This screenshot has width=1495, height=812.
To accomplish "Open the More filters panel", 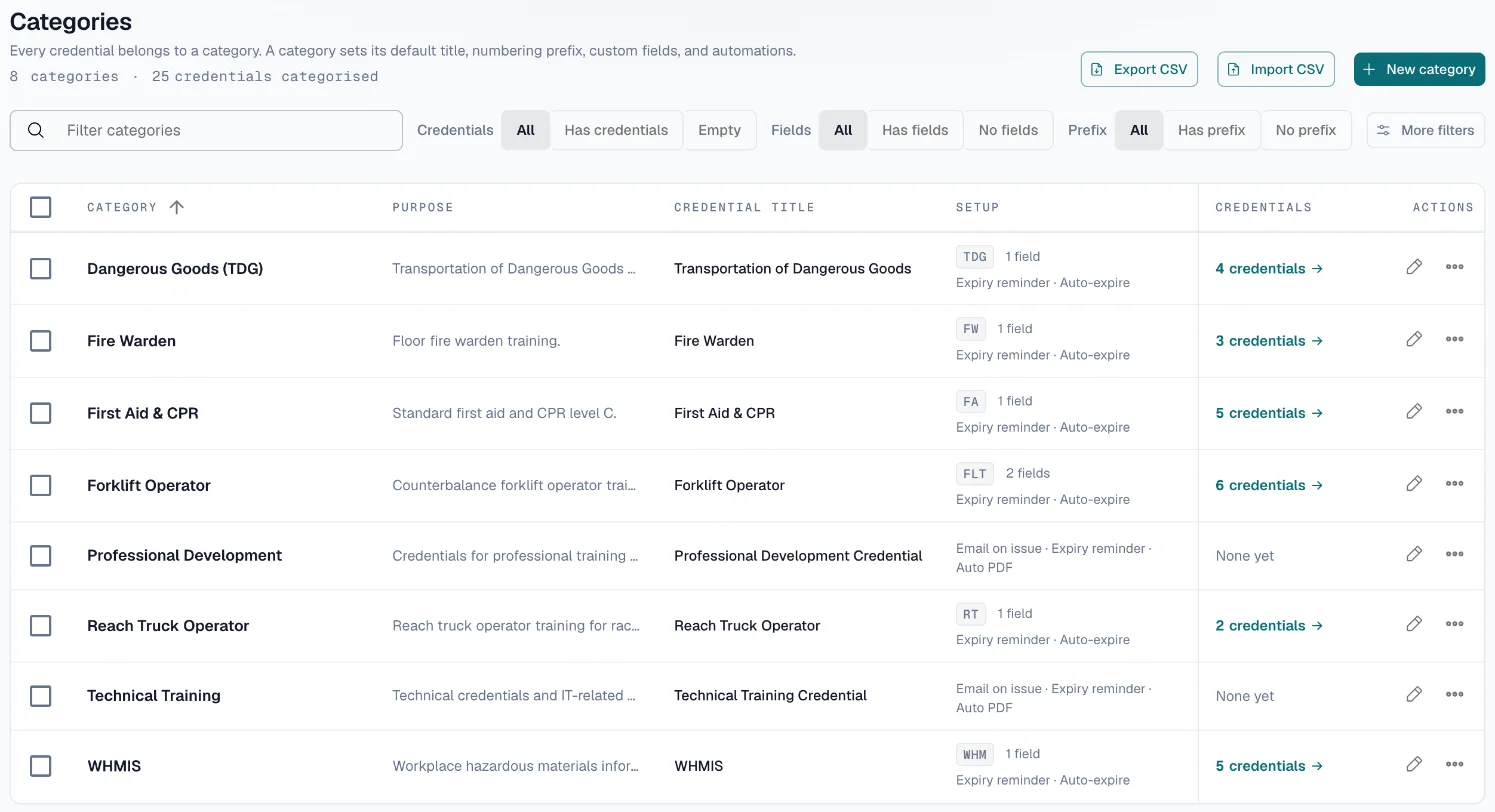I will pyautogui.click(x=1426, y=130).
